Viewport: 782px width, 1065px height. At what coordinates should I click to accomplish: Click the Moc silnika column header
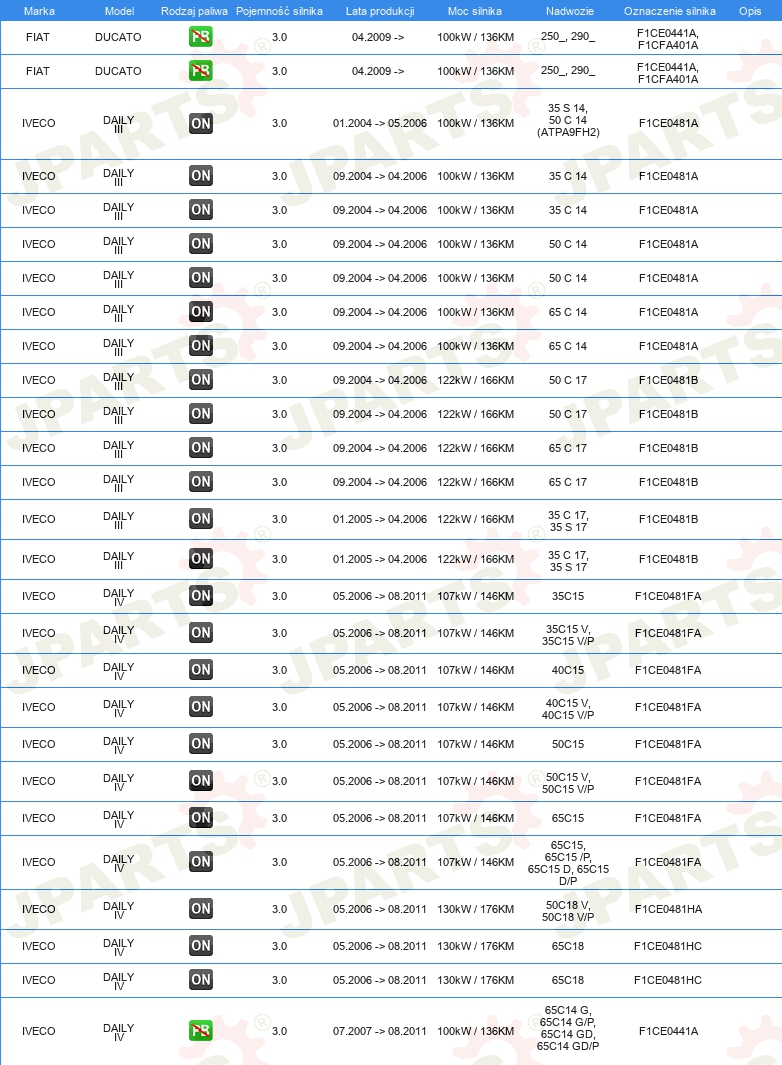474,11
